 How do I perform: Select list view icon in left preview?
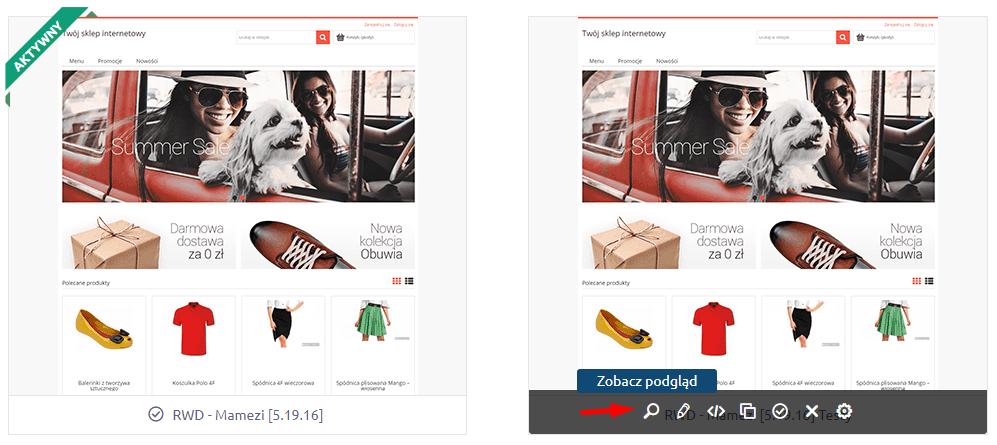pos(409,281)
